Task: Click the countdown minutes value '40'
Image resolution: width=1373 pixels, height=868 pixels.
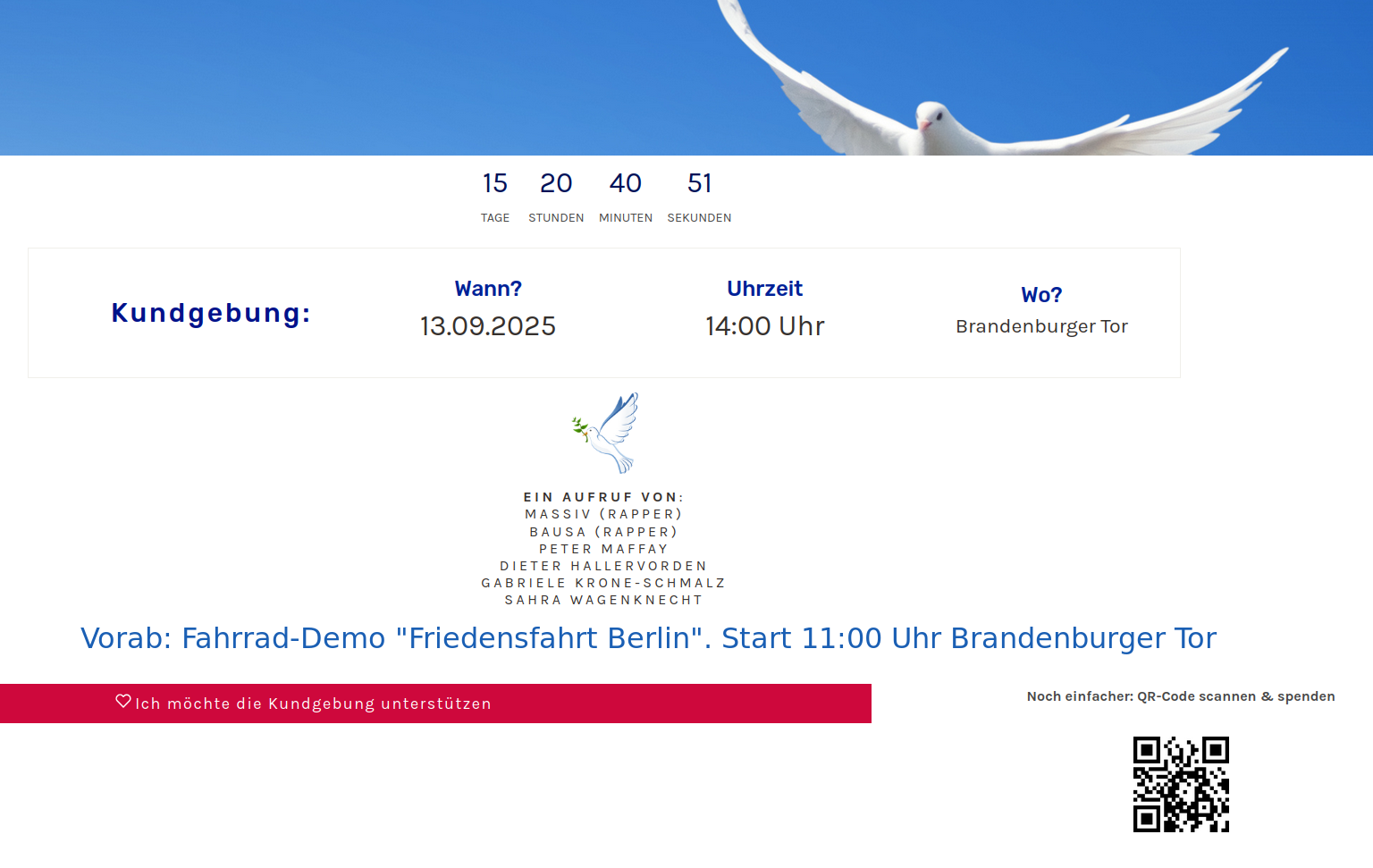Action: tap(626, 183)
